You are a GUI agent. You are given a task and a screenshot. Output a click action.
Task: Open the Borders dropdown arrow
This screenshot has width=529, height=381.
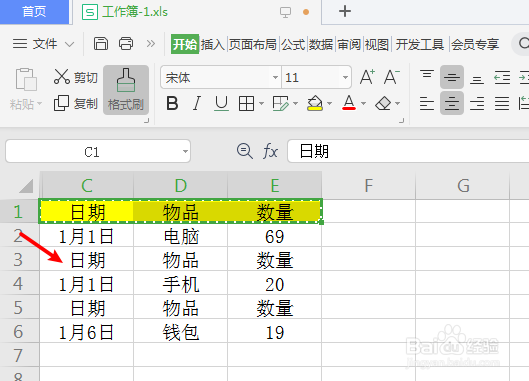[261, 103]
